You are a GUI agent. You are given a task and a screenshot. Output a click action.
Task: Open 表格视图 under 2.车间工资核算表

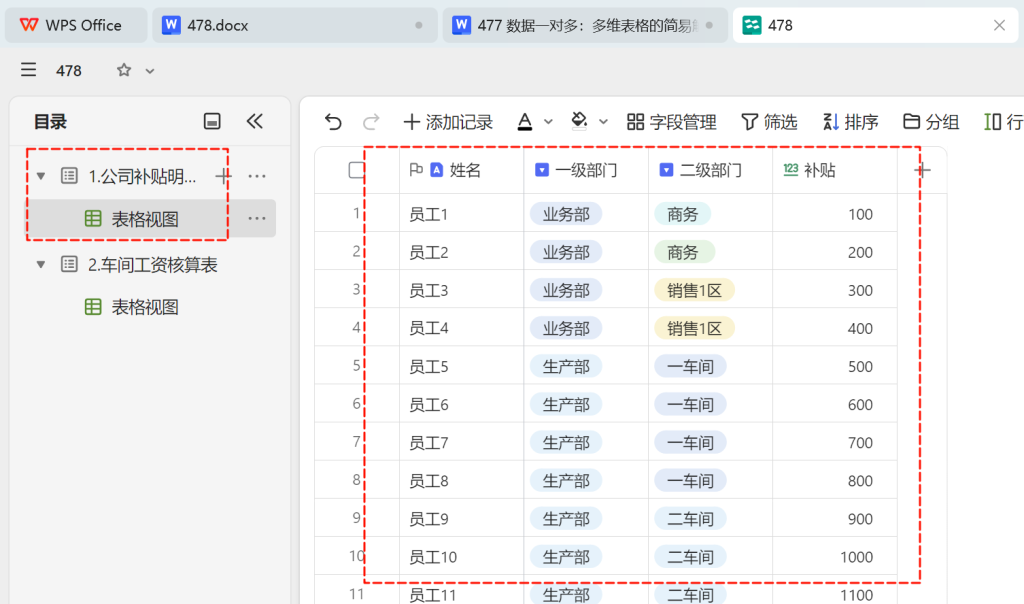[132, 307]
